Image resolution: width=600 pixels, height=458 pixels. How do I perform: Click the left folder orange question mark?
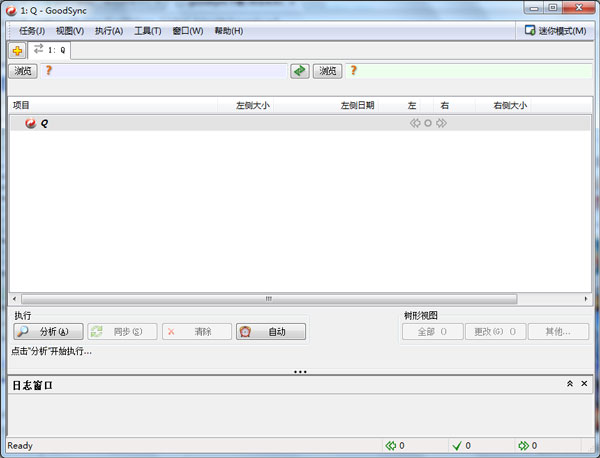pyautogui.click(x=49, y=70)
